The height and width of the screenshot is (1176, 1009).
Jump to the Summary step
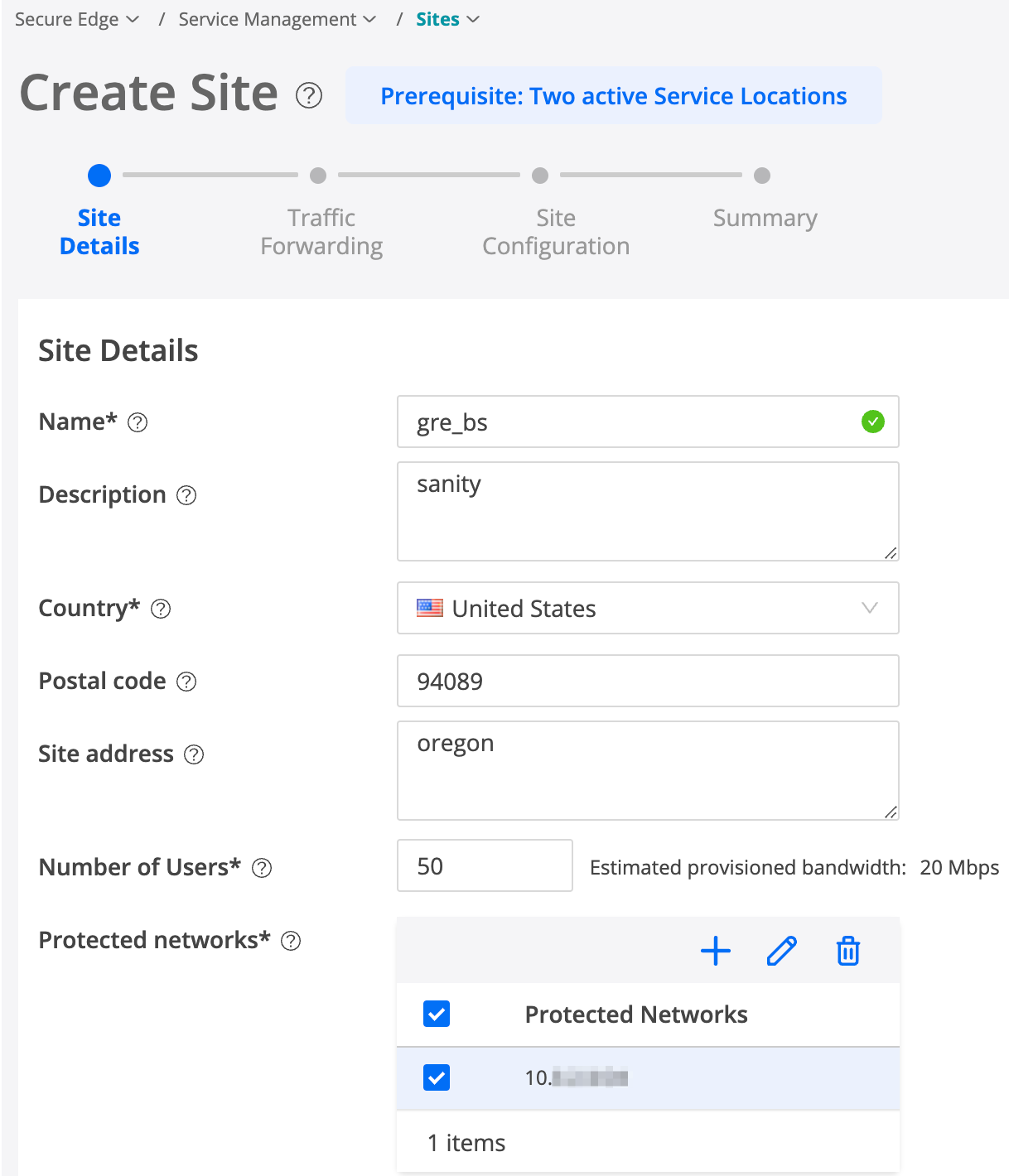pyautogui.click(x=765, y=218)
